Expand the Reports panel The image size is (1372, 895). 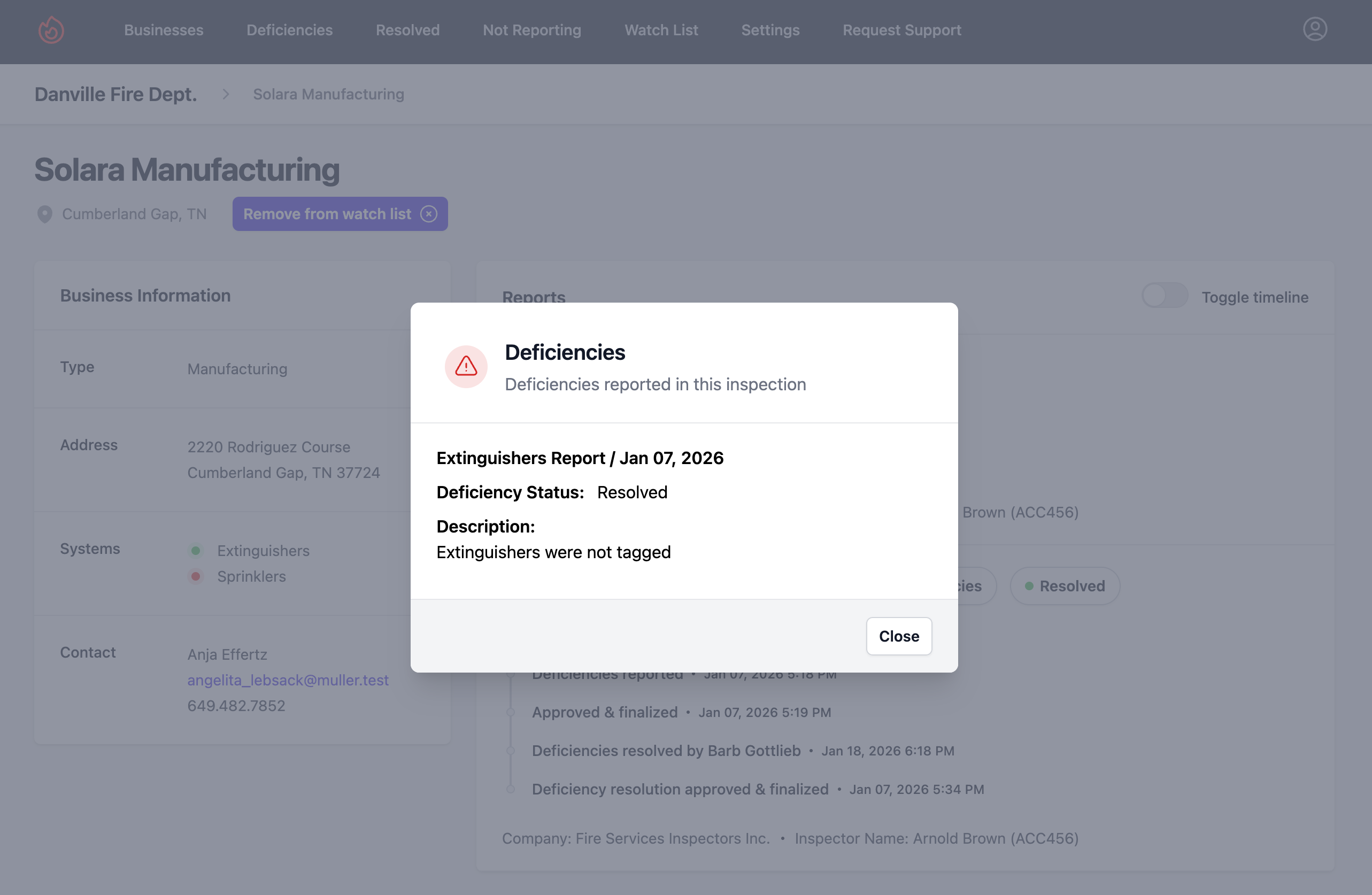pyautogui.click(x=534, y=297)
